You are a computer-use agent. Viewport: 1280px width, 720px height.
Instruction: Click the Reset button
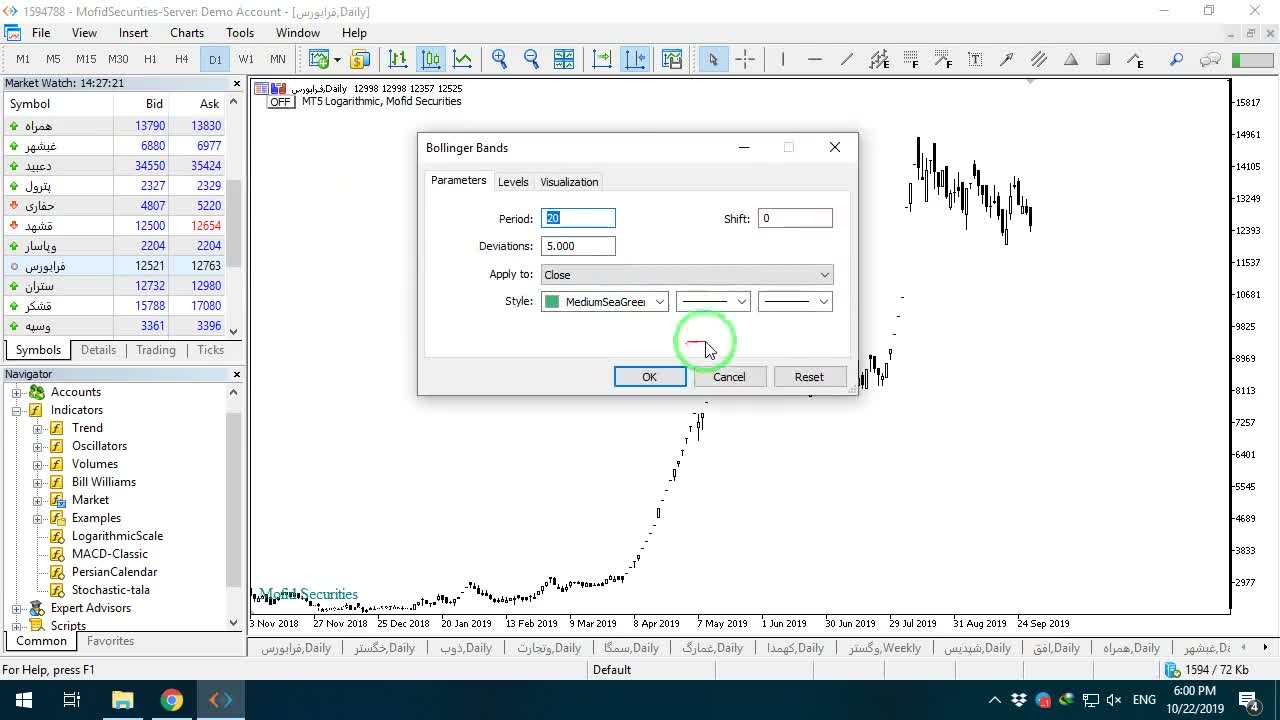[809, 377]
